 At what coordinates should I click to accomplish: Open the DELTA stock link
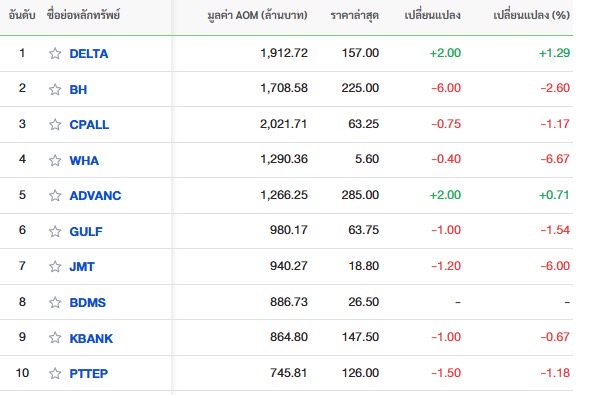point(89,54)
